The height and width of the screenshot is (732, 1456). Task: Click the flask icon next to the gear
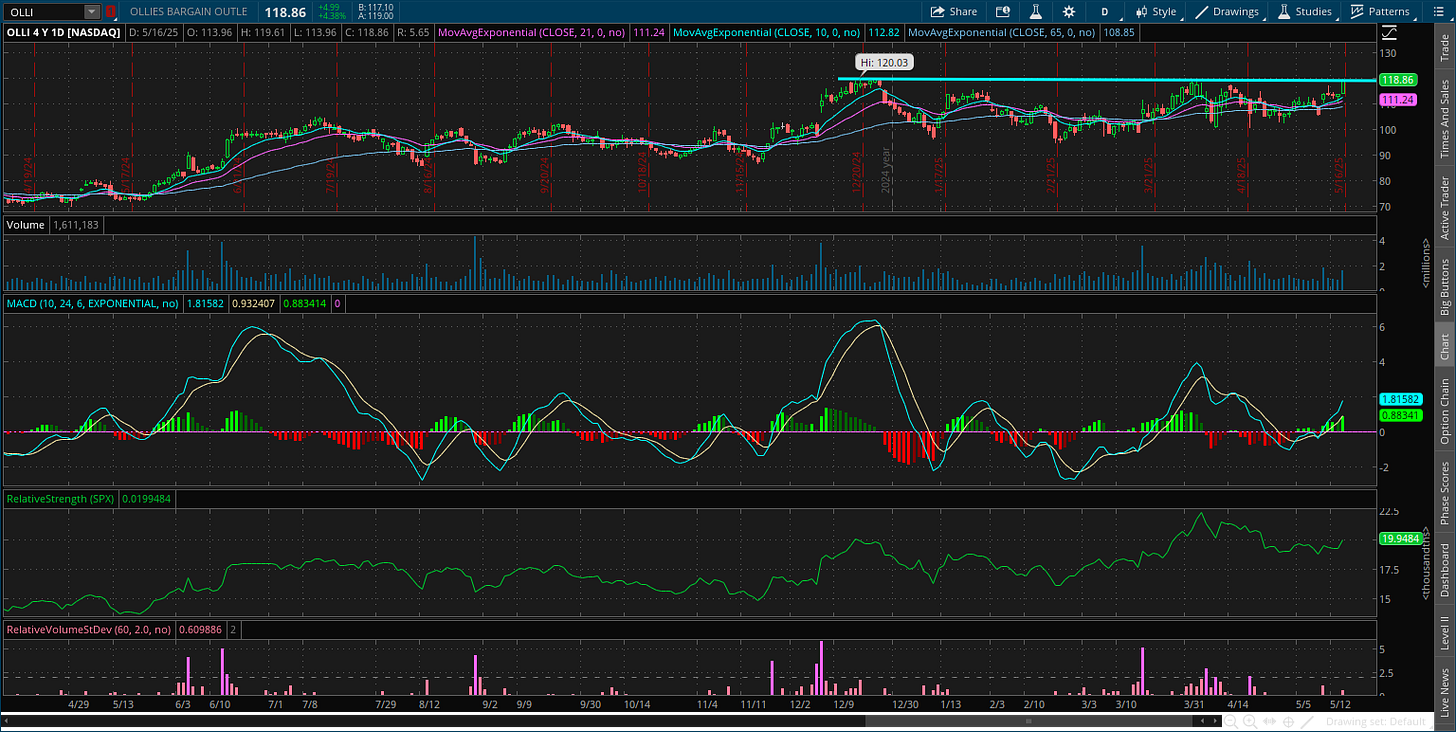1036,12
